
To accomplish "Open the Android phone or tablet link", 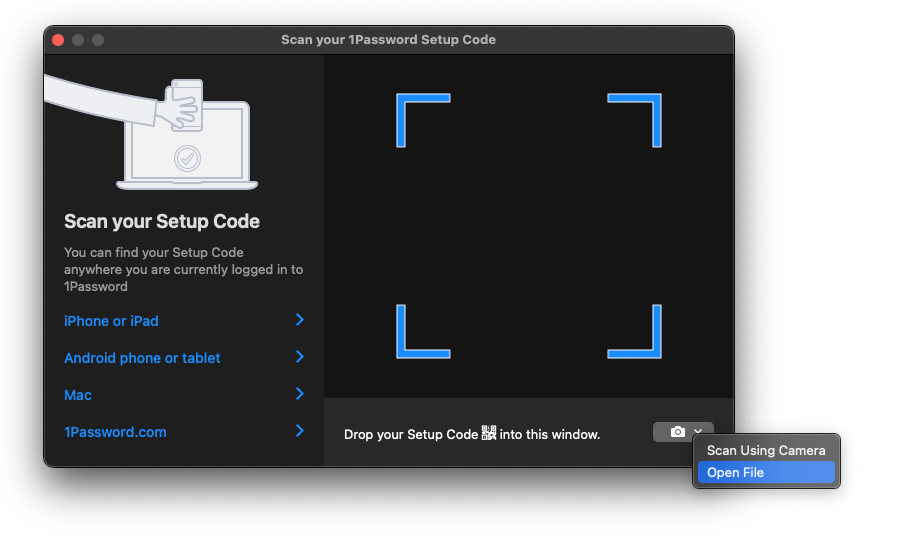I will click(x=142, y=358).
